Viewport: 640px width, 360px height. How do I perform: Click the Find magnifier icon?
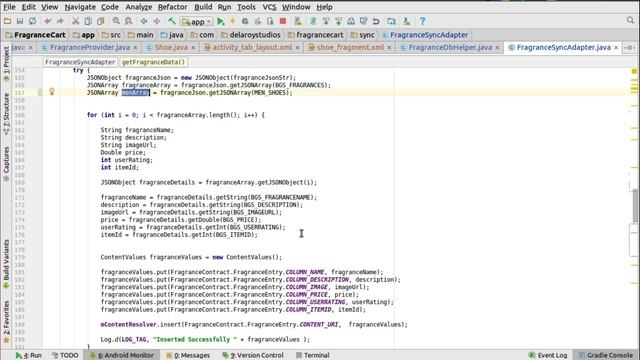(116, 21)
